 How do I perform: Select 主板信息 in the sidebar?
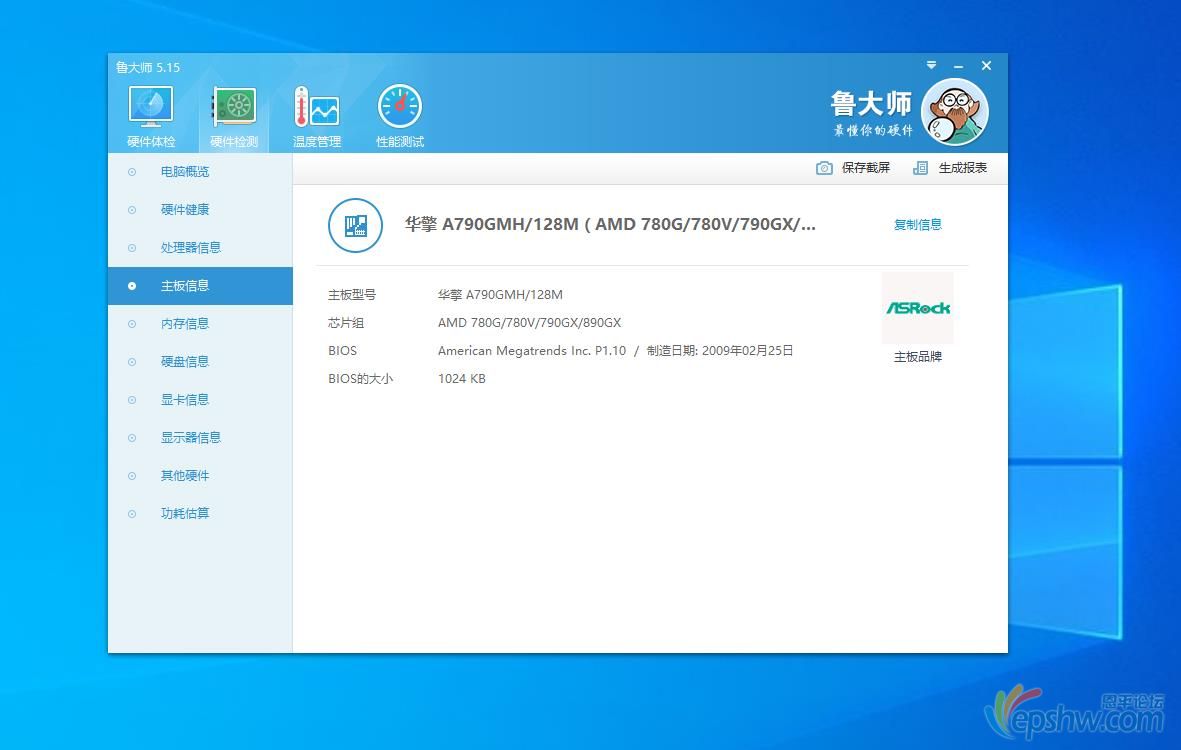click(x=200, y=285)
